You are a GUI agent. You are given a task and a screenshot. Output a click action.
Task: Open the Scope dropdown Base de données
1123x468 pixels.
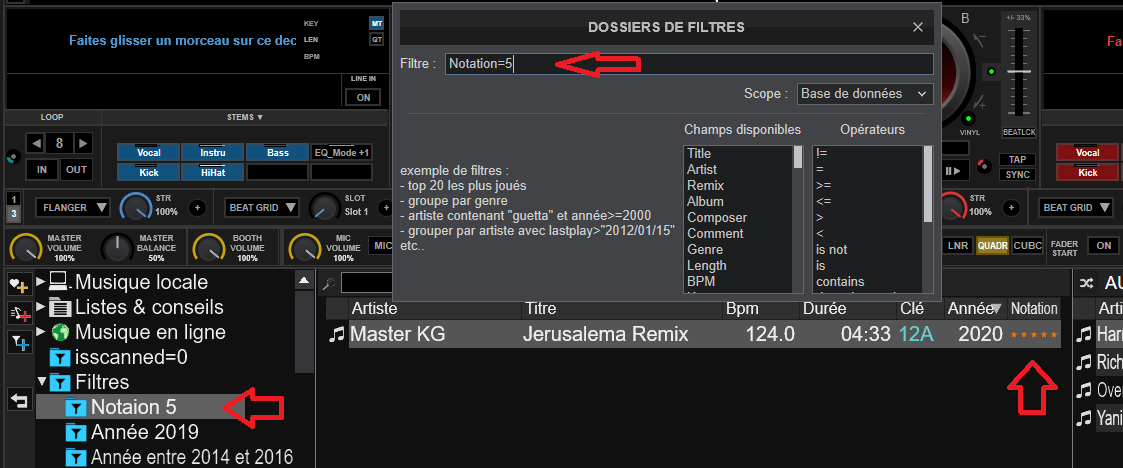click(864, 93)
